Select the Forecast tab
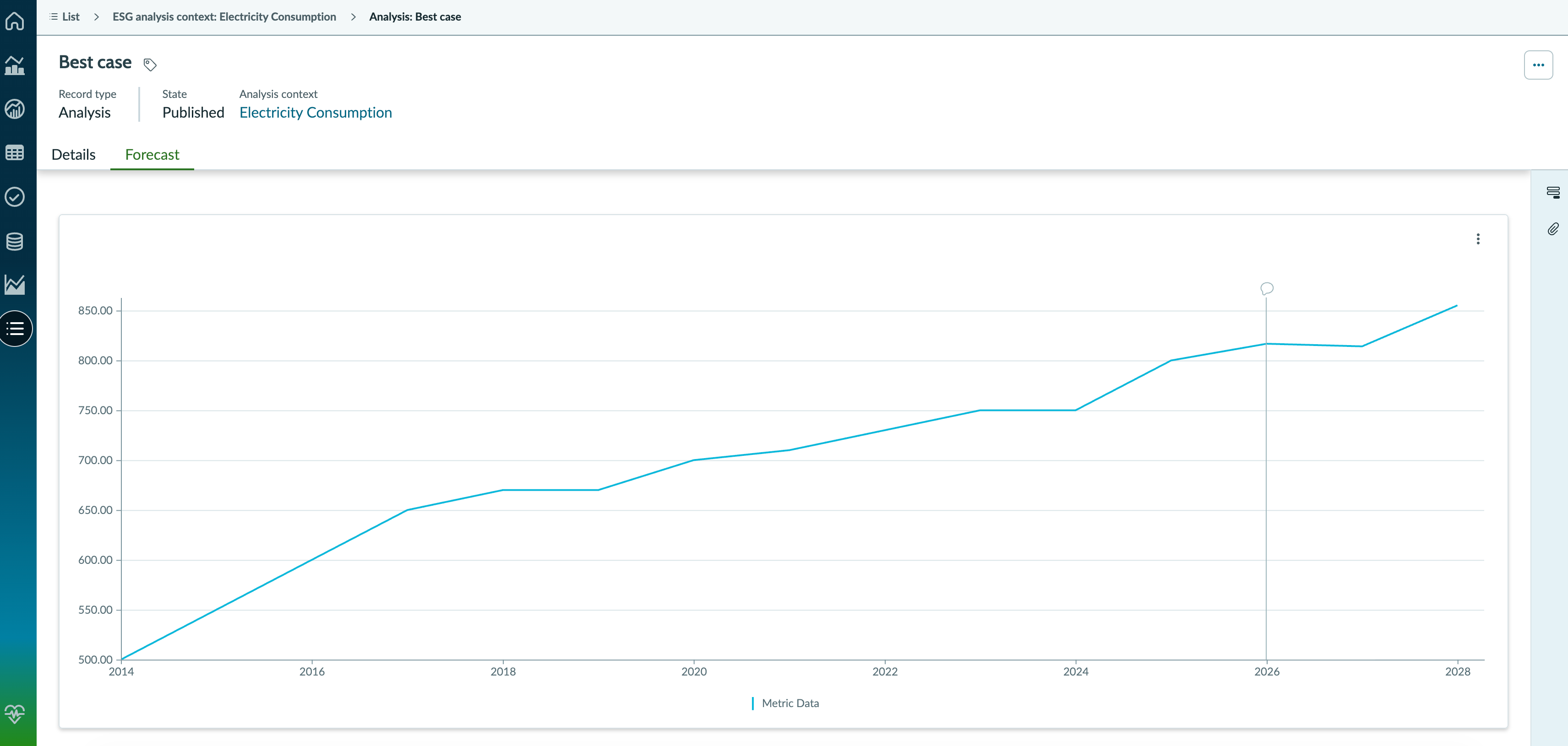1568x746 pixels. coord(152,155)
